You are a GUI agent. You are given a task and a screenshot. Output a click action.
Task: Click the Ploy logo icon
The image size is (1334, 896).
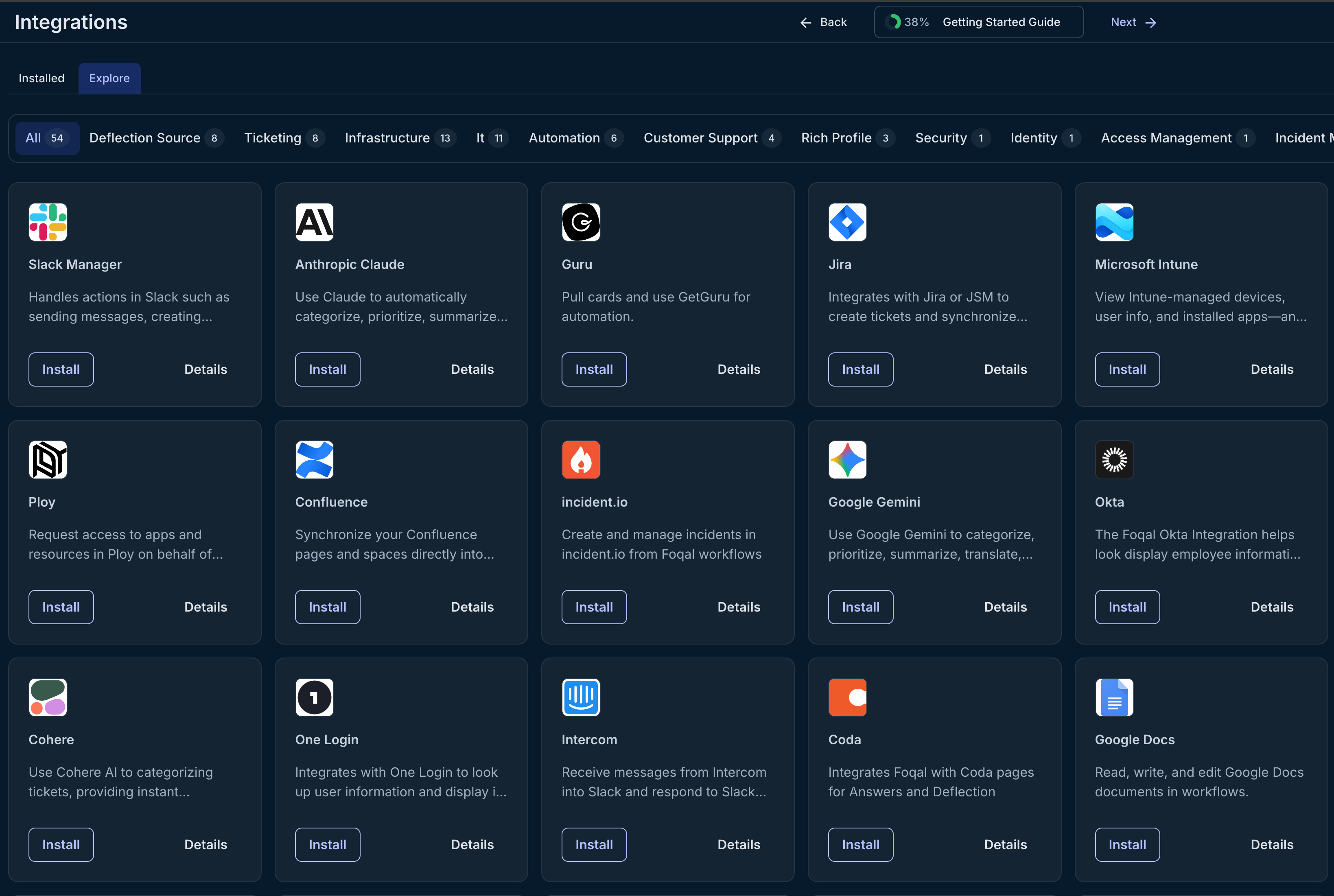pyautogui.click(x=48, y=460)
